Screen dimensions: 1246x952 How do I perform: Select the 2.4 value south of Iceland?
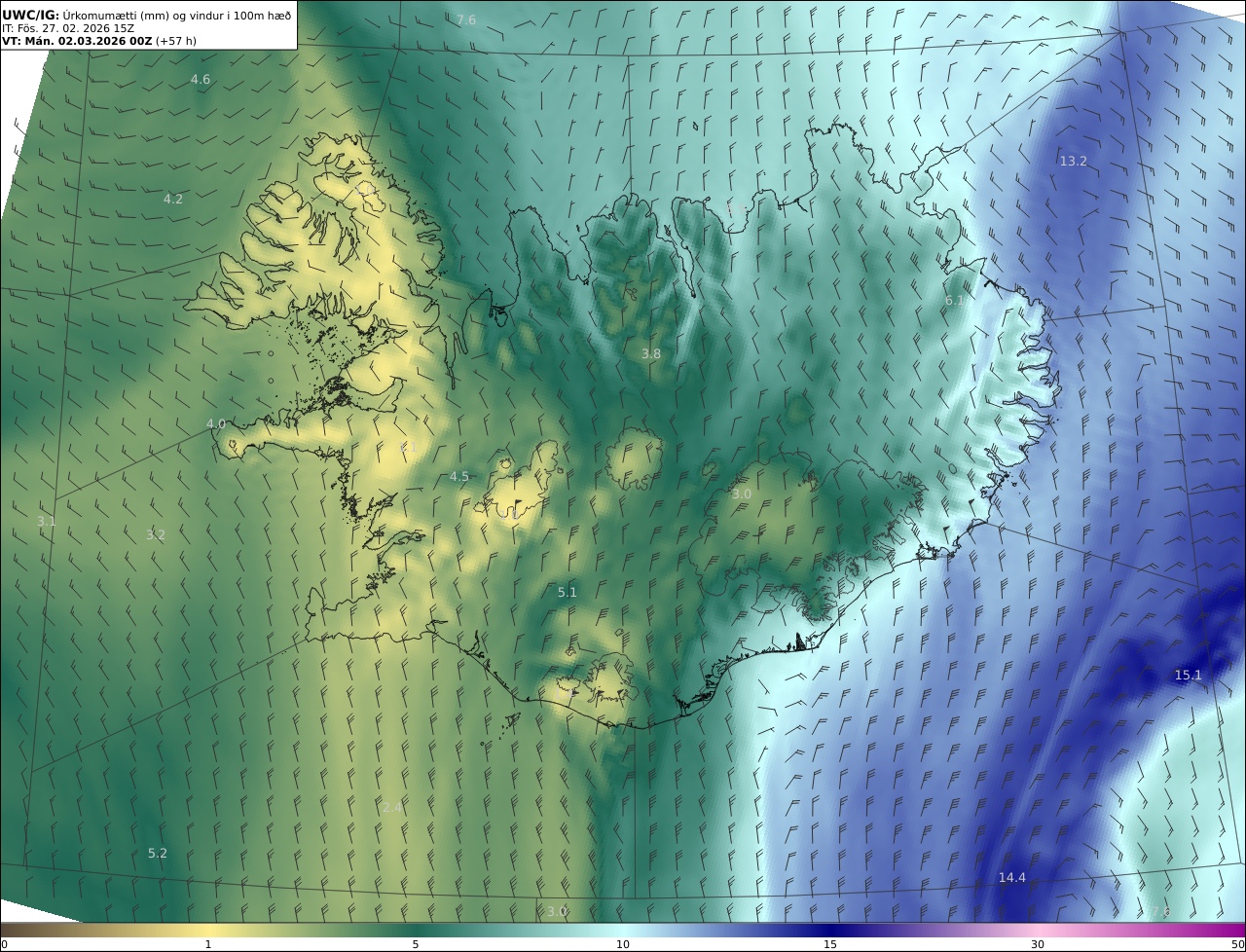point(392,807)
